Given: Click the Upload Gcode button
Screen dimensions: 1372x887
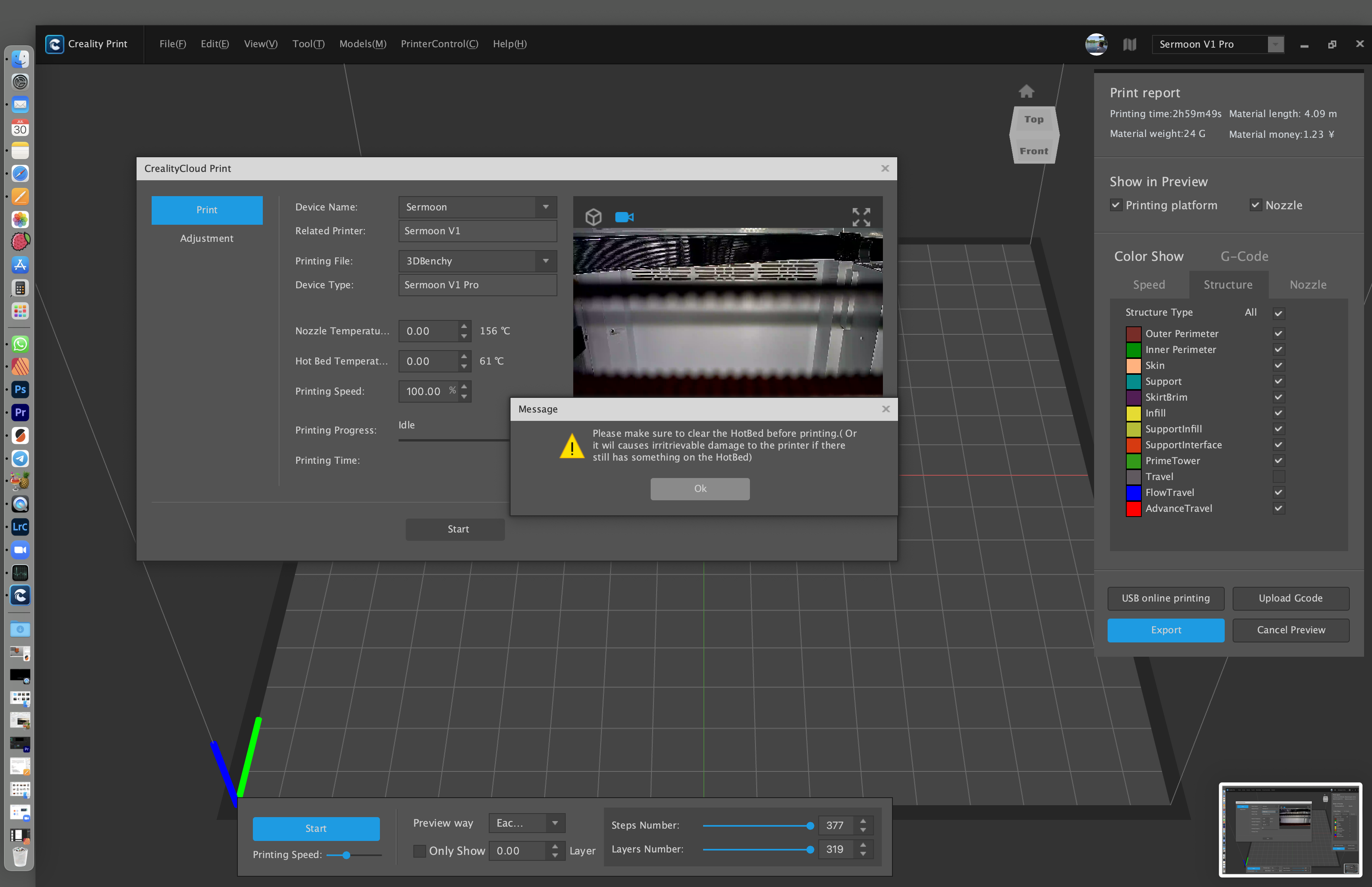Looking at the screenshot, I should (1290, 598).
